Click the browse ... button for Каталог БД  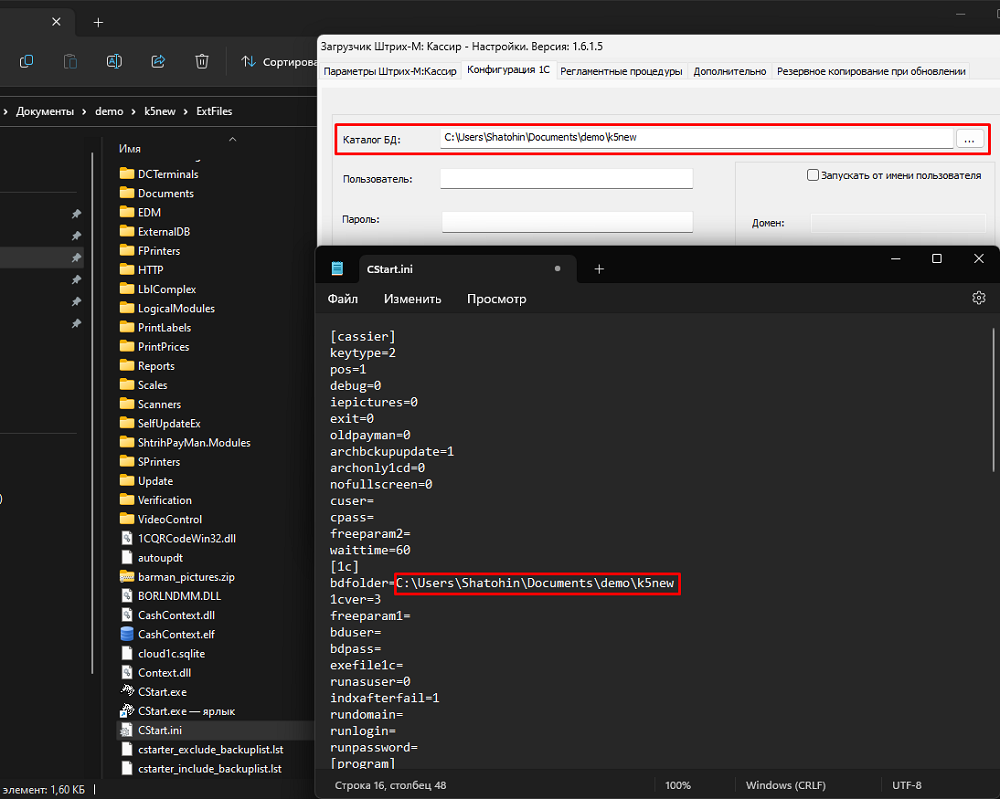pos(969,139)
